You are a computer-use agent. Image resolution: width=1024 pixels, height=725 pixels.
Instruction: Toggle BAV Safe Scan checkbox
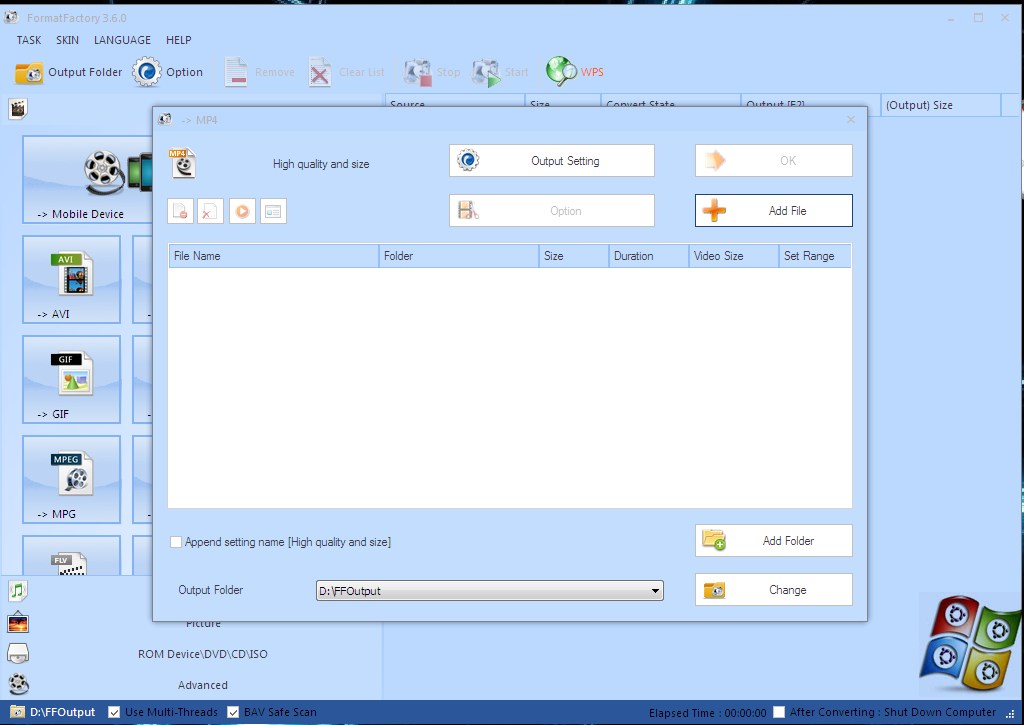(x=232, y=713)
